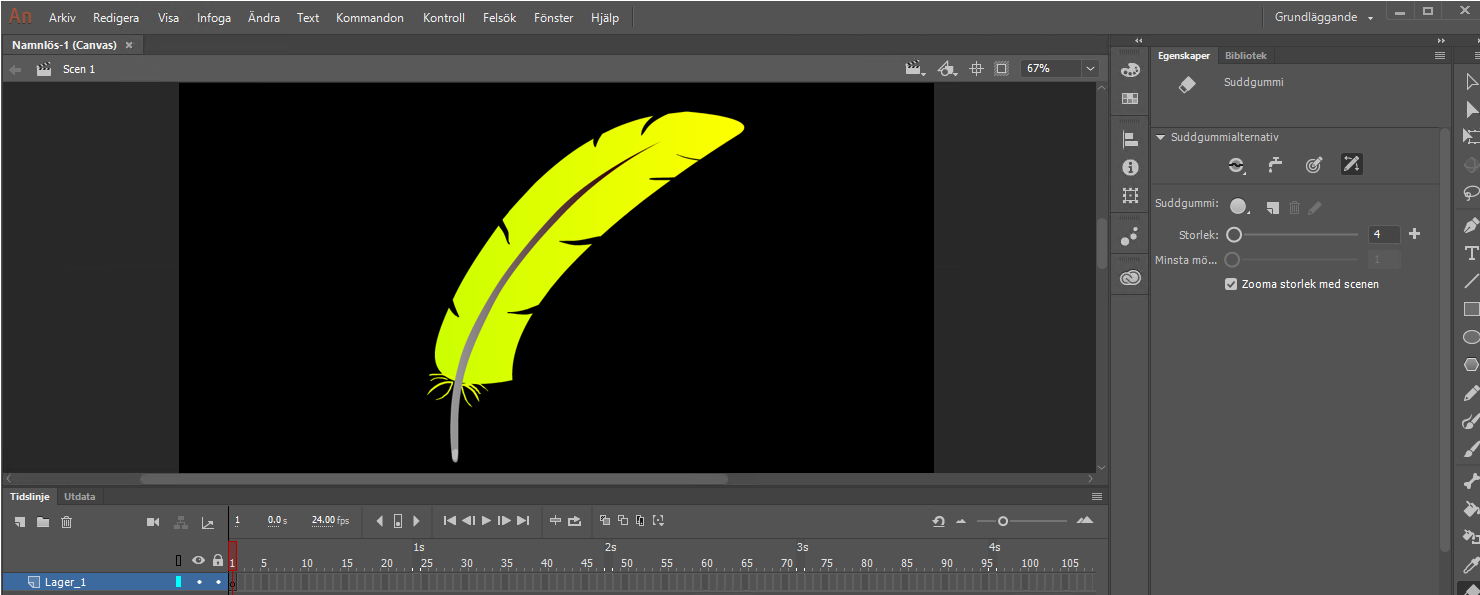Open the timeline panel options menu
Viewport: 1480px width, 595px height.
click(x=1097, y=496)
